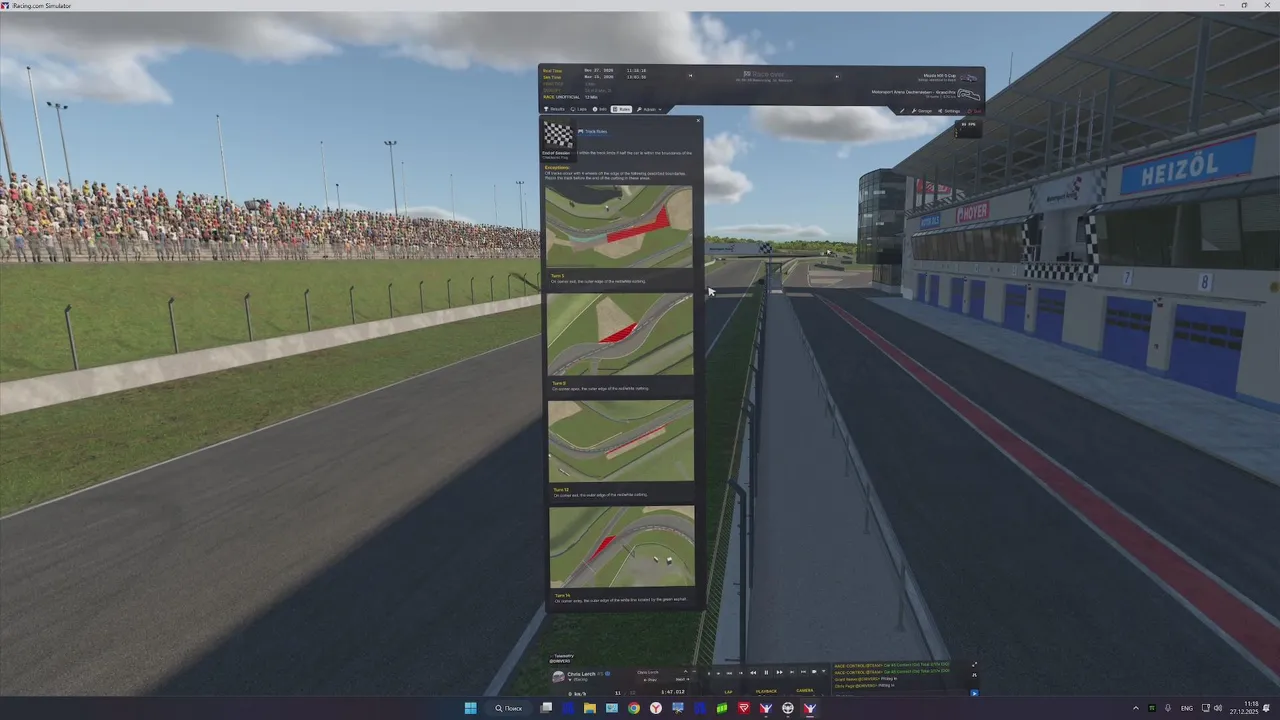The height and width of the screenshot is (720, 1280).
Task: Select the Rules tab
Action: tap(621, 110)
